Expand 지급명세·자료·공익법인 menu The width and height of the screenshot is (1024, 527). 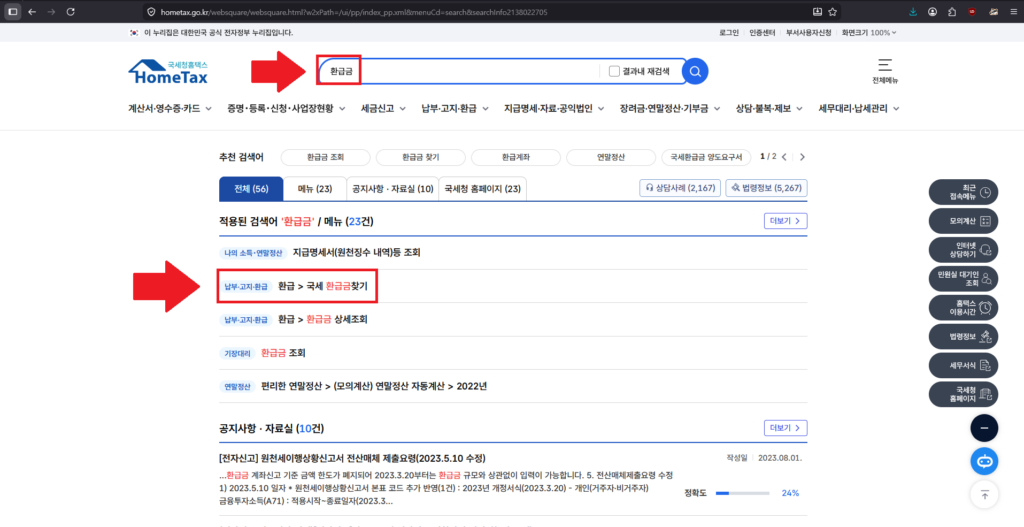[554, 108]
